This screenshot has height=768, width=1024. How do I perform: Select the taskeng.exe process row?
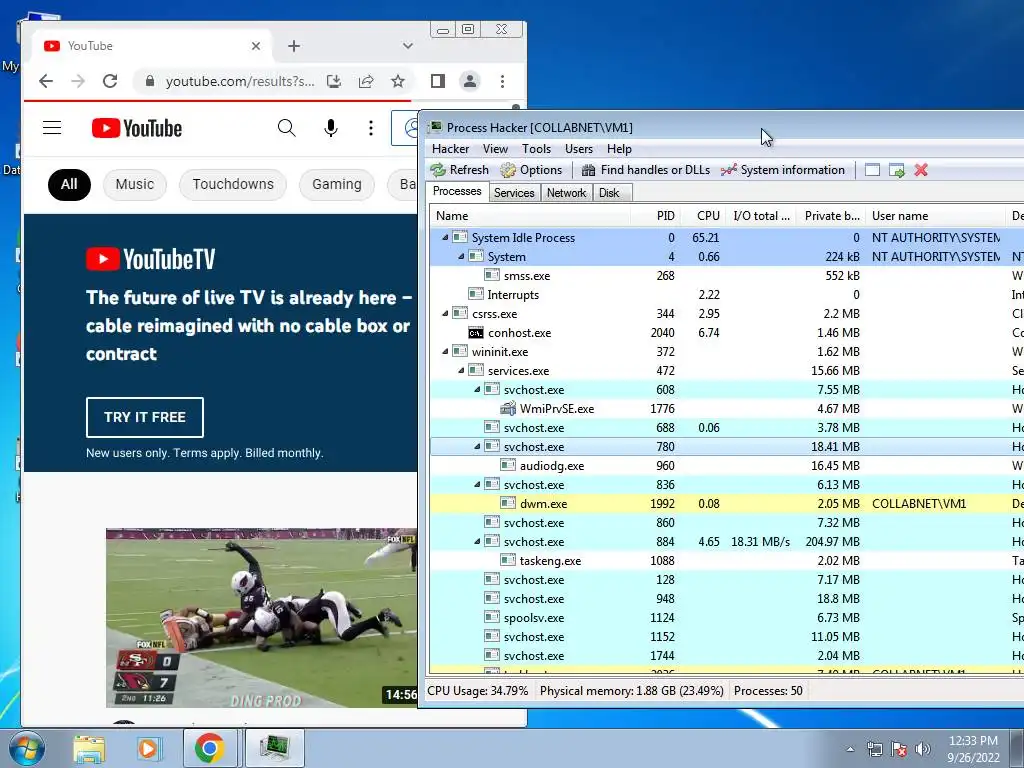pyautogui.click(x=726, y=560)
